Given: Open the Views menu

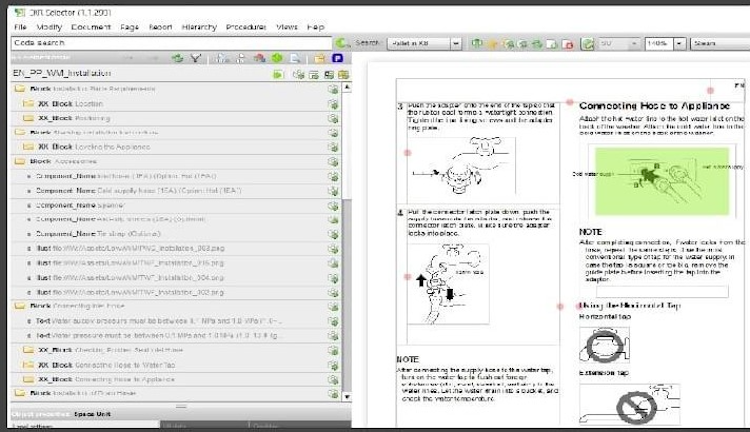Looking at the screenshot, I should click(287, 27).
